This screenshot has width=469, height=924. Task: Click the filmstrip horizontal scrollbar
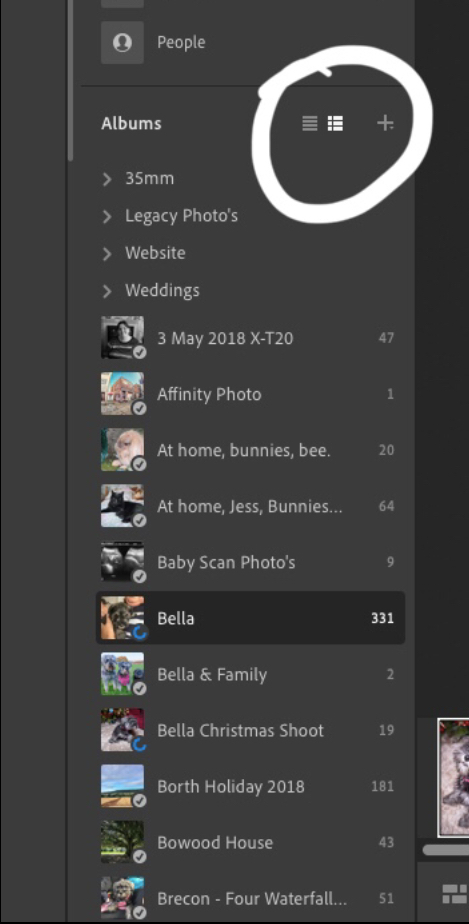[445, 850]
